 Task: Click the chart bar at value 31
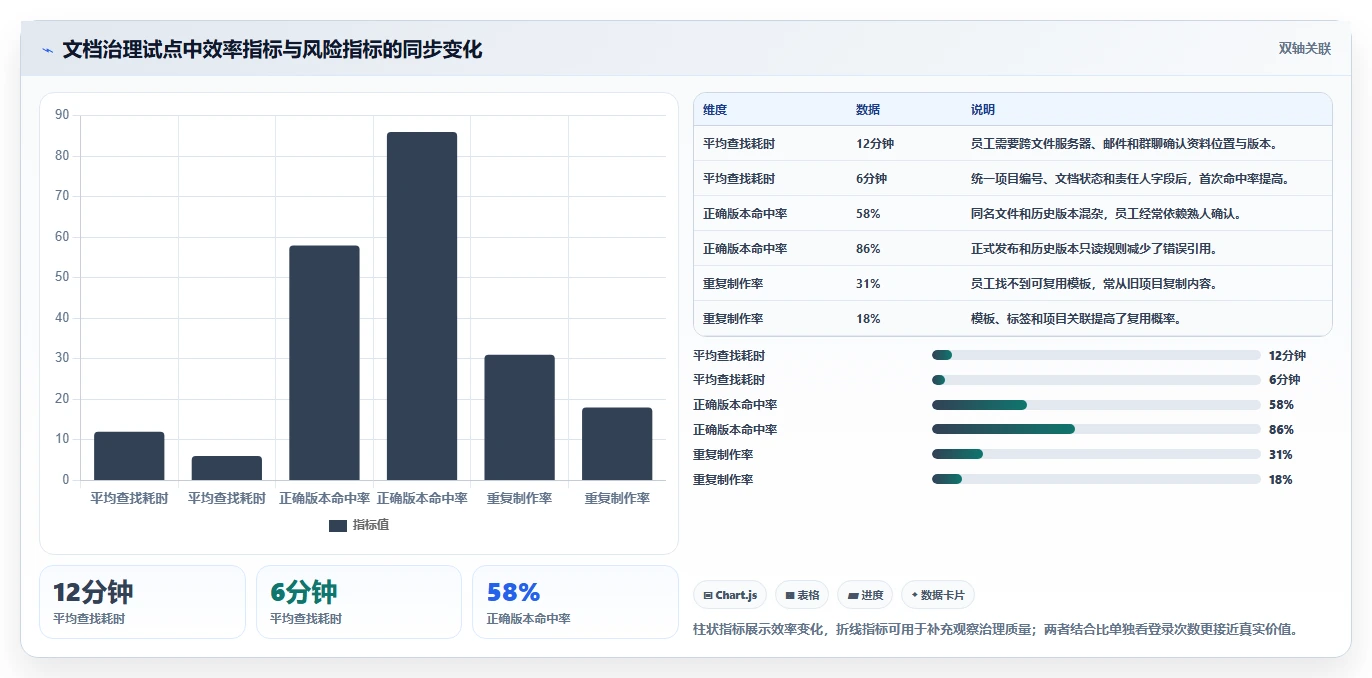click(519, 417)
